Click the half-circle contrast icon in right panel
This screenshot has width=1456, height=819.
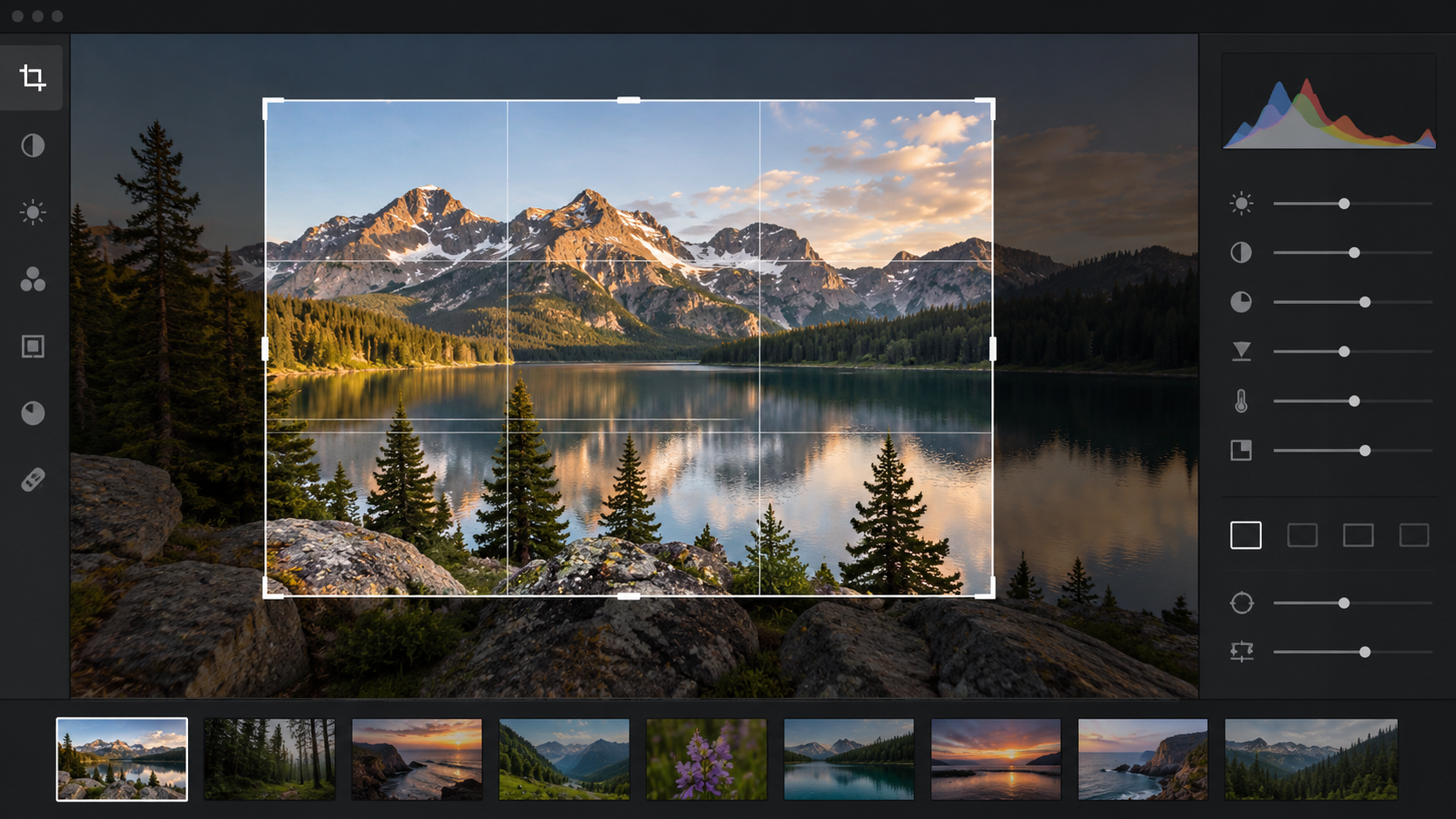click(1241, 252)
